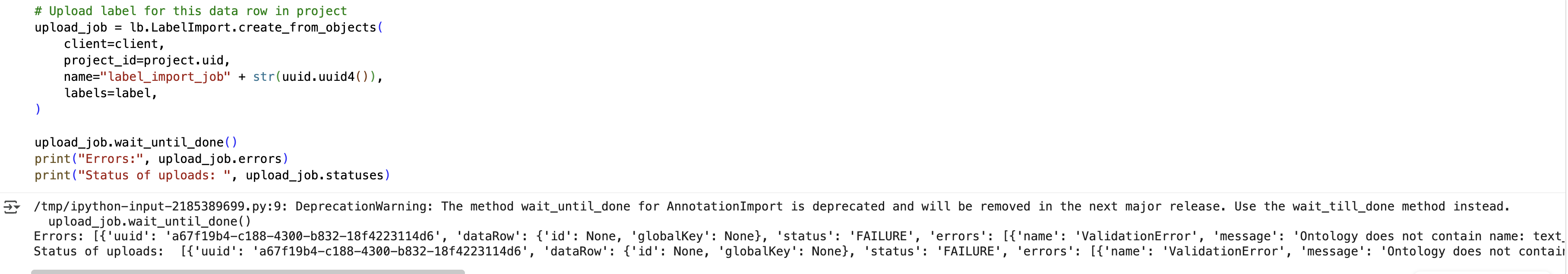Click the print "Errors:" statement
Viewport: 1568px width, 274px height.
coord(161,159)
